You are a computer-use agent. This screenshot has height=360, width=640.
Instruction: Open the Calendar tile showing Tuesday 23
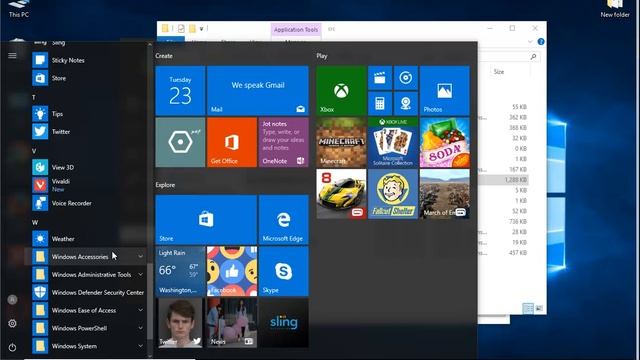(180, 91)
